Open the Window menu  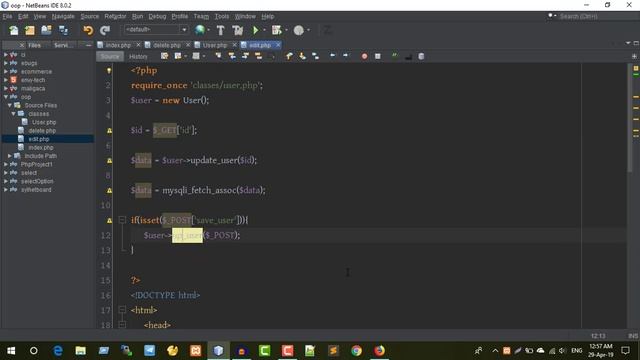pos(245,16)
